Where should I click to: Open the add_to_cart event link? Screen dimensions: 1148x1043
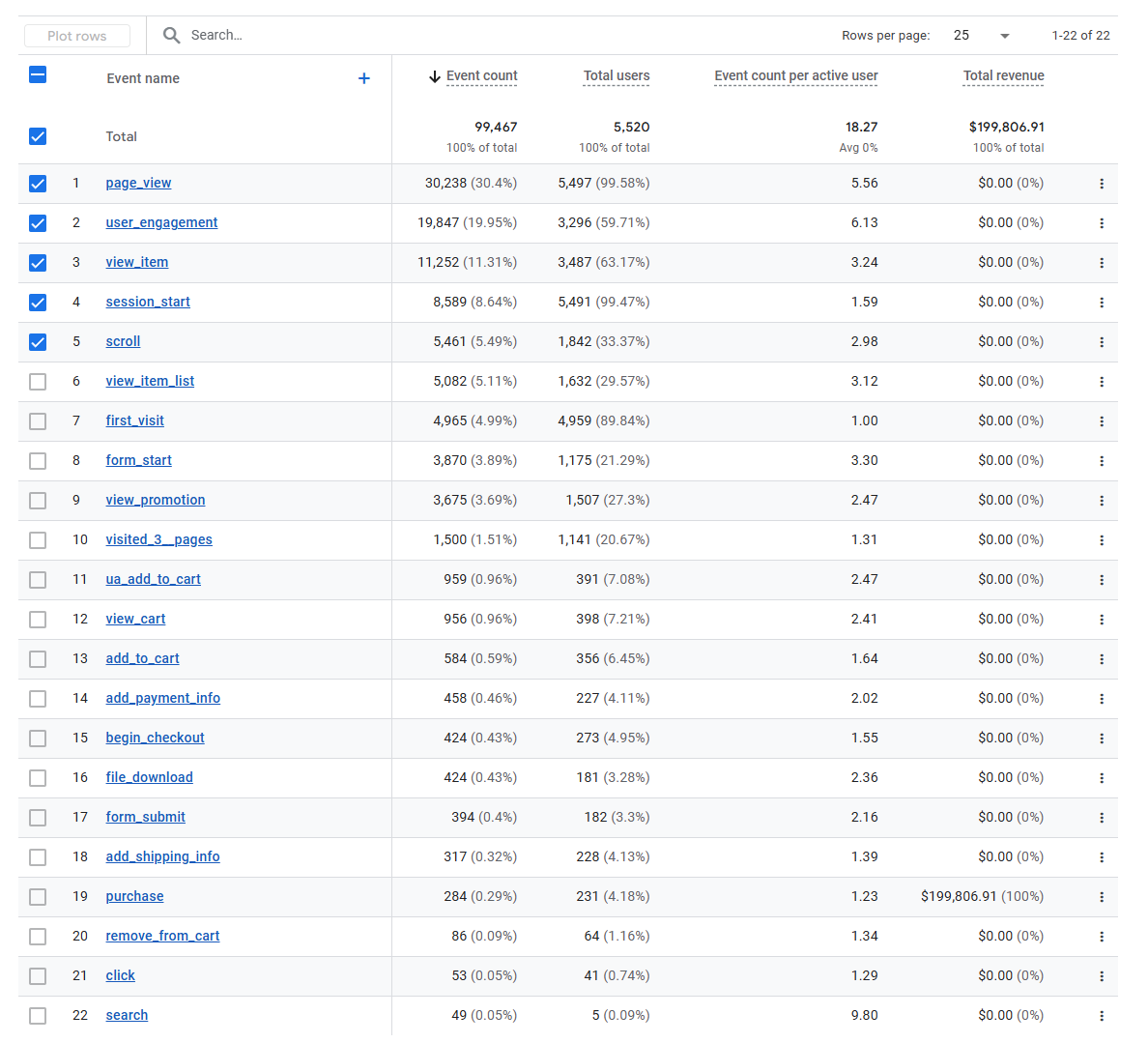point(142,658)
